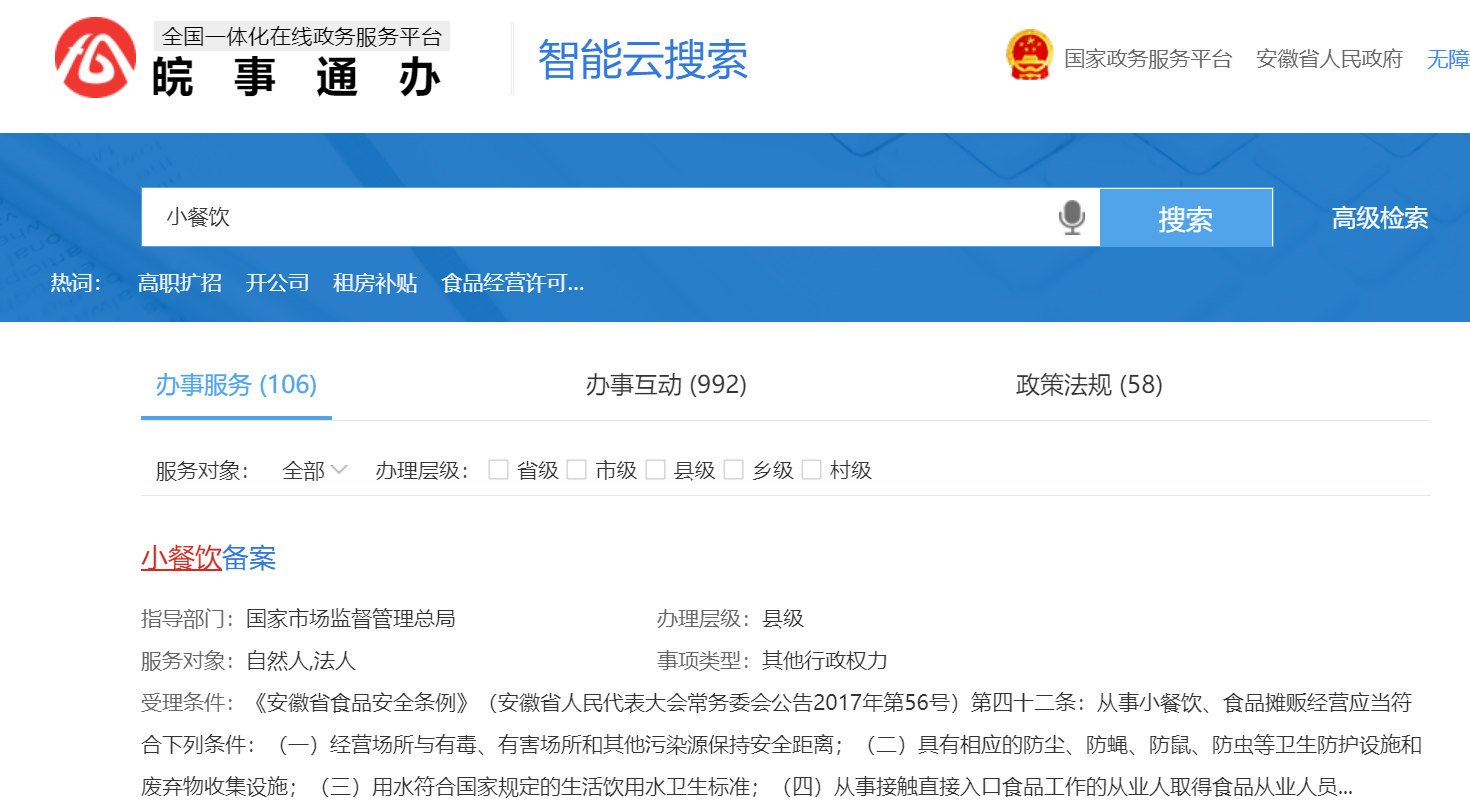Select the 办事服务 (106) tab
Image resolution: width=1470 pixels, height=809 pixels.
tap(236, 385)
